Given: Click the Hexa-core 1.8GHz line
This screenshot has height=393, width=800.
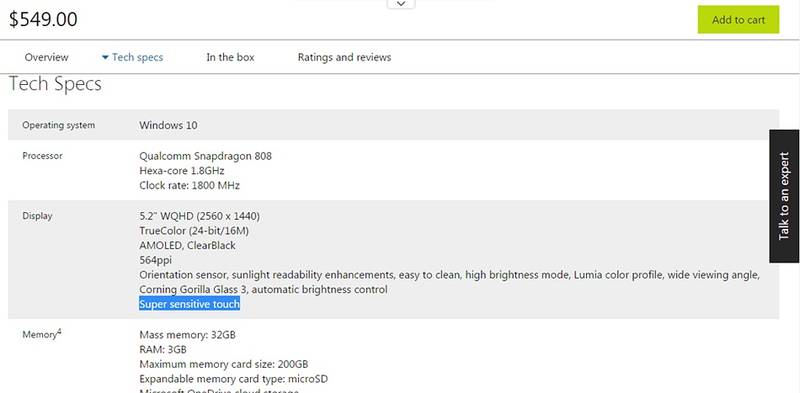Looking at the screenshot, I should pos(182,170).
